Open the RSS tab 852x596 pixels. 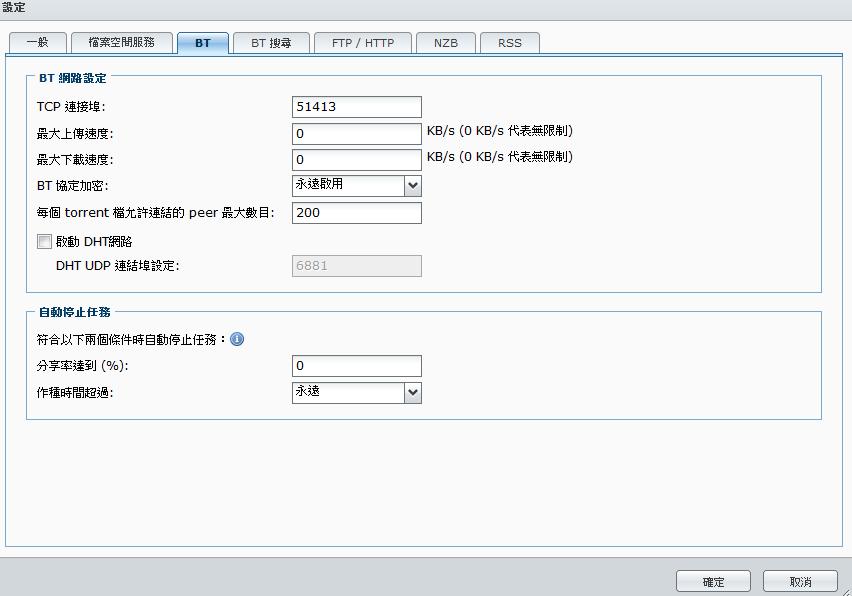(x=510, y=43)
